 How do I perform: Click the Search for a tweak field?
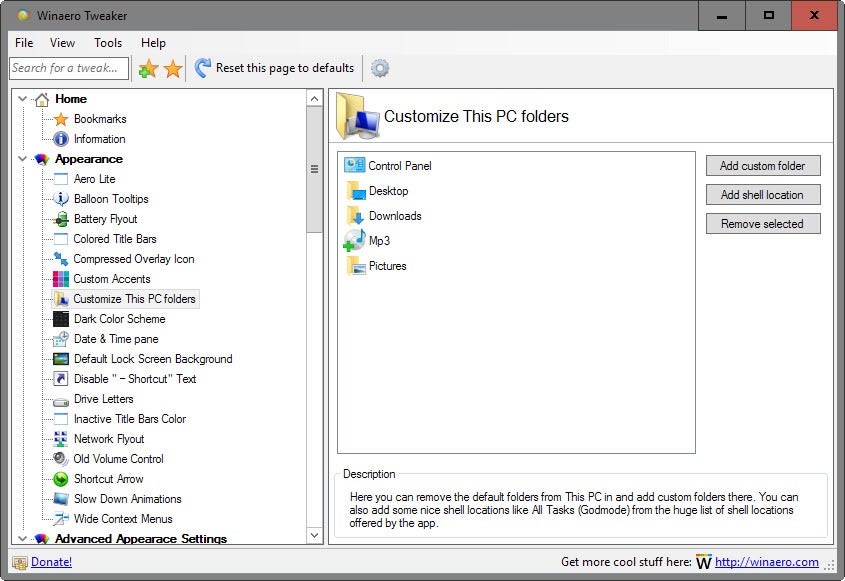click(x=68, y=68)
